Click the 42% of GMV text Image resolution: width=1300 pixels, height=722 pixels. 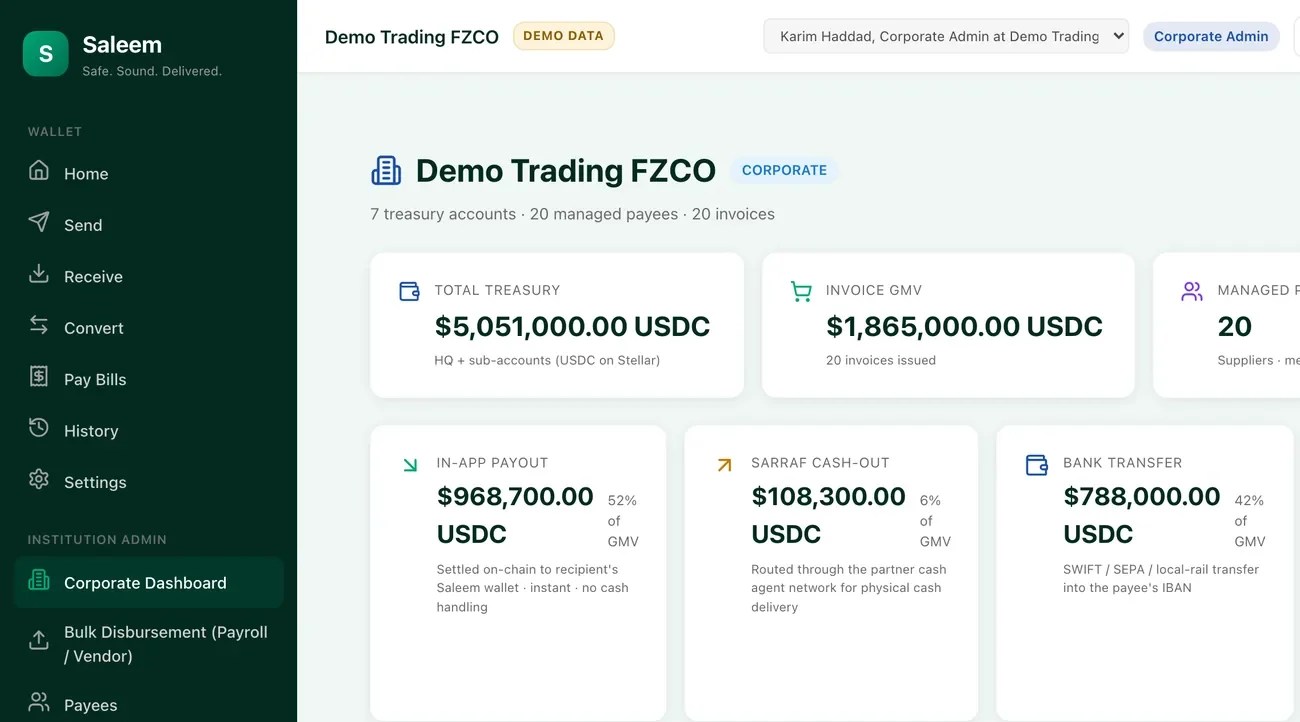[1249, 521]
